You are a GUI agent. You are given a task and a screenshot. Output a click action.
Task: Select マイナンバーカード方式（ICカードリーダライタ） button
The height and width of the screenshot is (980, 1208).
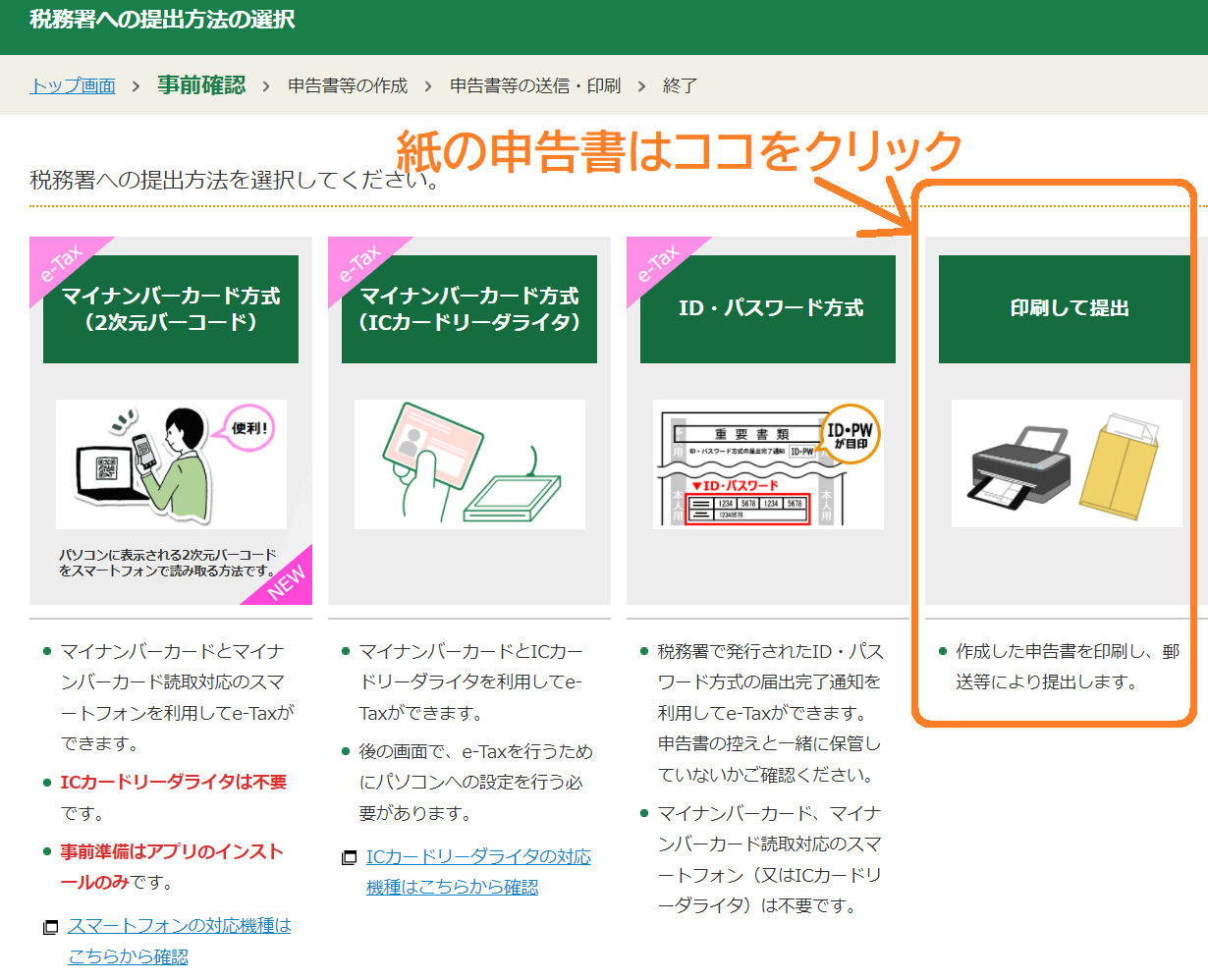coord(469,309)
